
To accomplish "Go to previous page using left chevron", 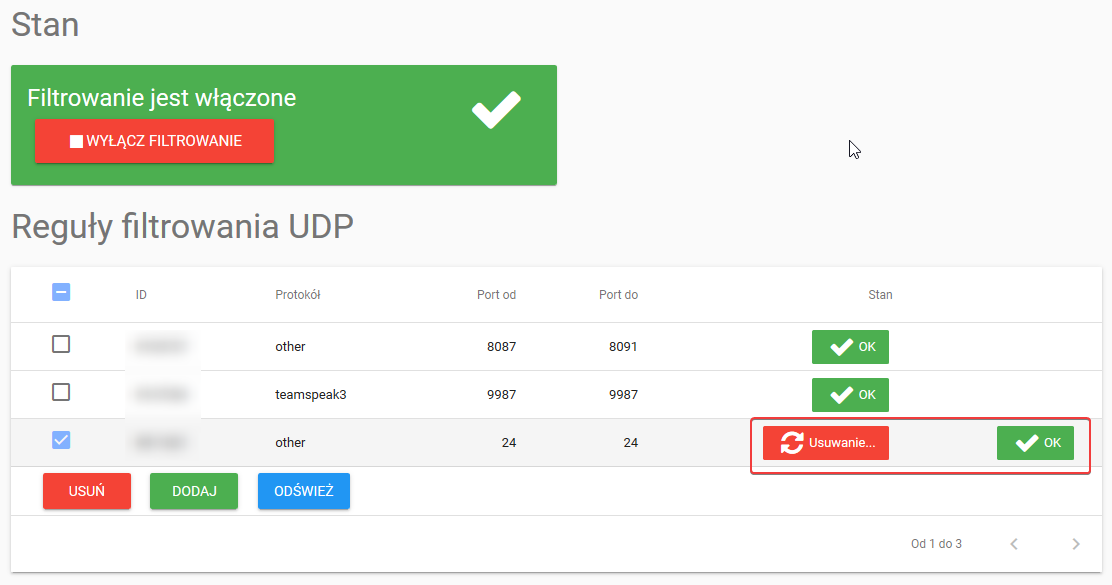I will (1014, 544).
